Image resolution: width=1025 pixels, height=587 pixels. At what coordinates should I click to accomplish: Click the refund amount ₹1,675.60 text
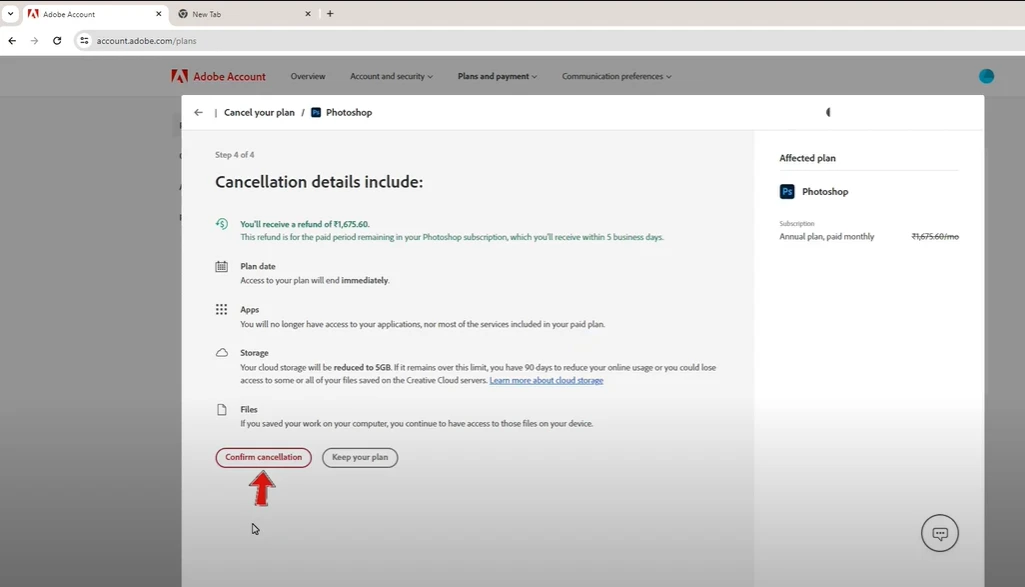coord(351,224)
